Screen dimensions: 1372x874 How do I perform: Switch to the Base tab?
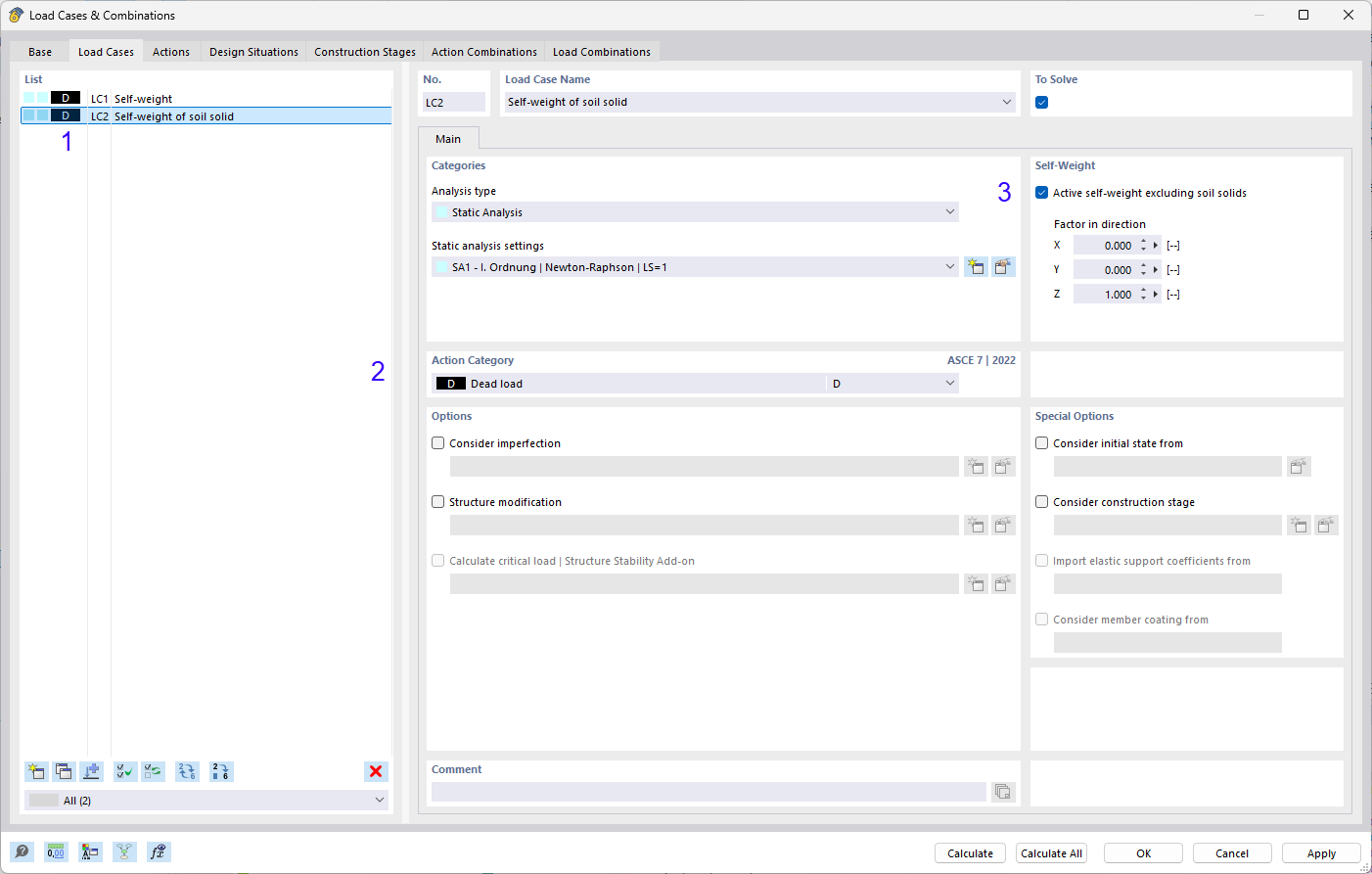(40, 52)
